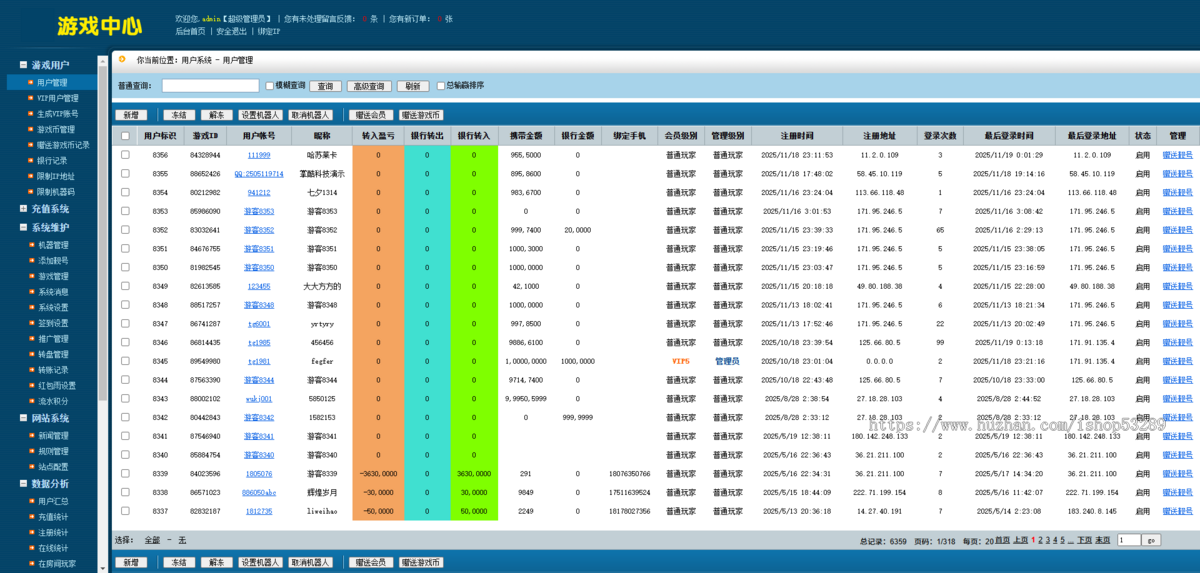The height and width of the screenshot is (573, 1200).
Task: Open 游戏管理 sidebar entry
Action: tap(52, 276)
